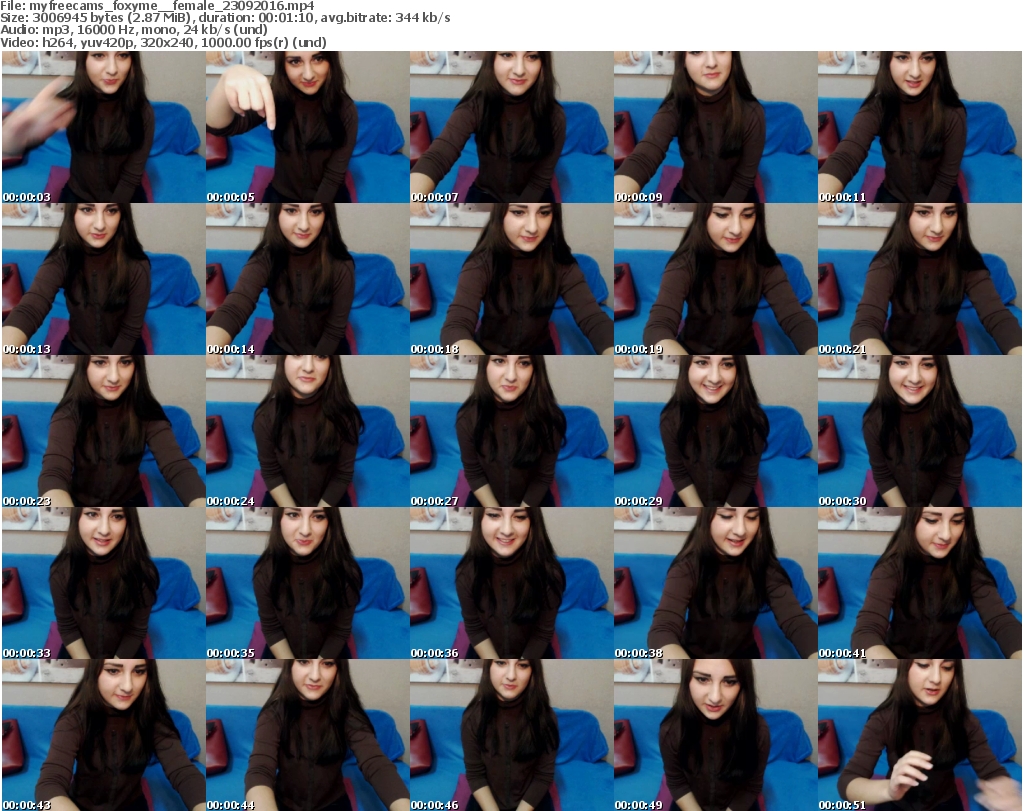Choose the frame labeled 00:00:38
1024x811 pixels.
[716, 583]
